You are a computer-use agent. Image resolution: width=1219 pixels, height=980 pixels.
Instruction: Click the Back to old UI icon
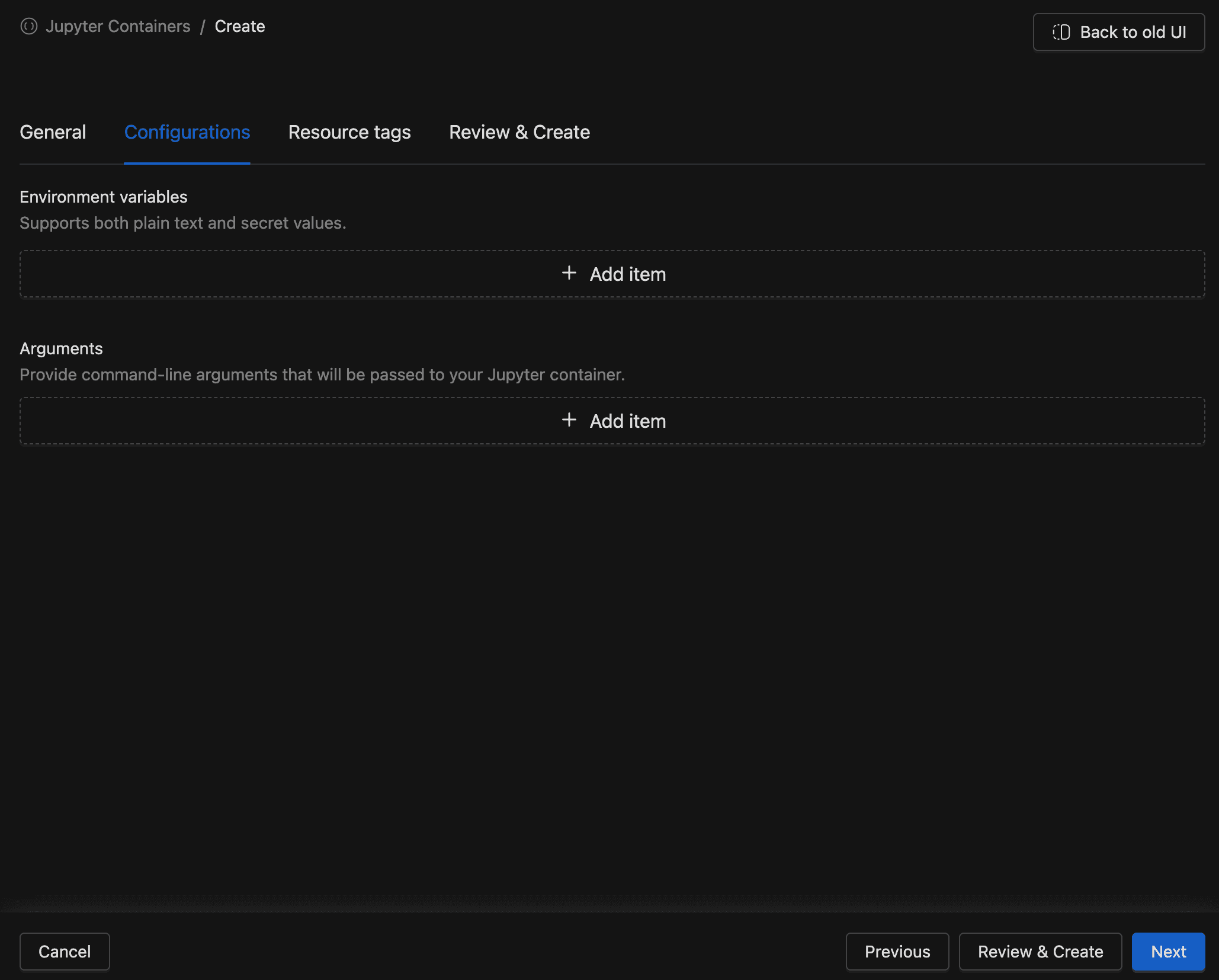coord(1061,32)
